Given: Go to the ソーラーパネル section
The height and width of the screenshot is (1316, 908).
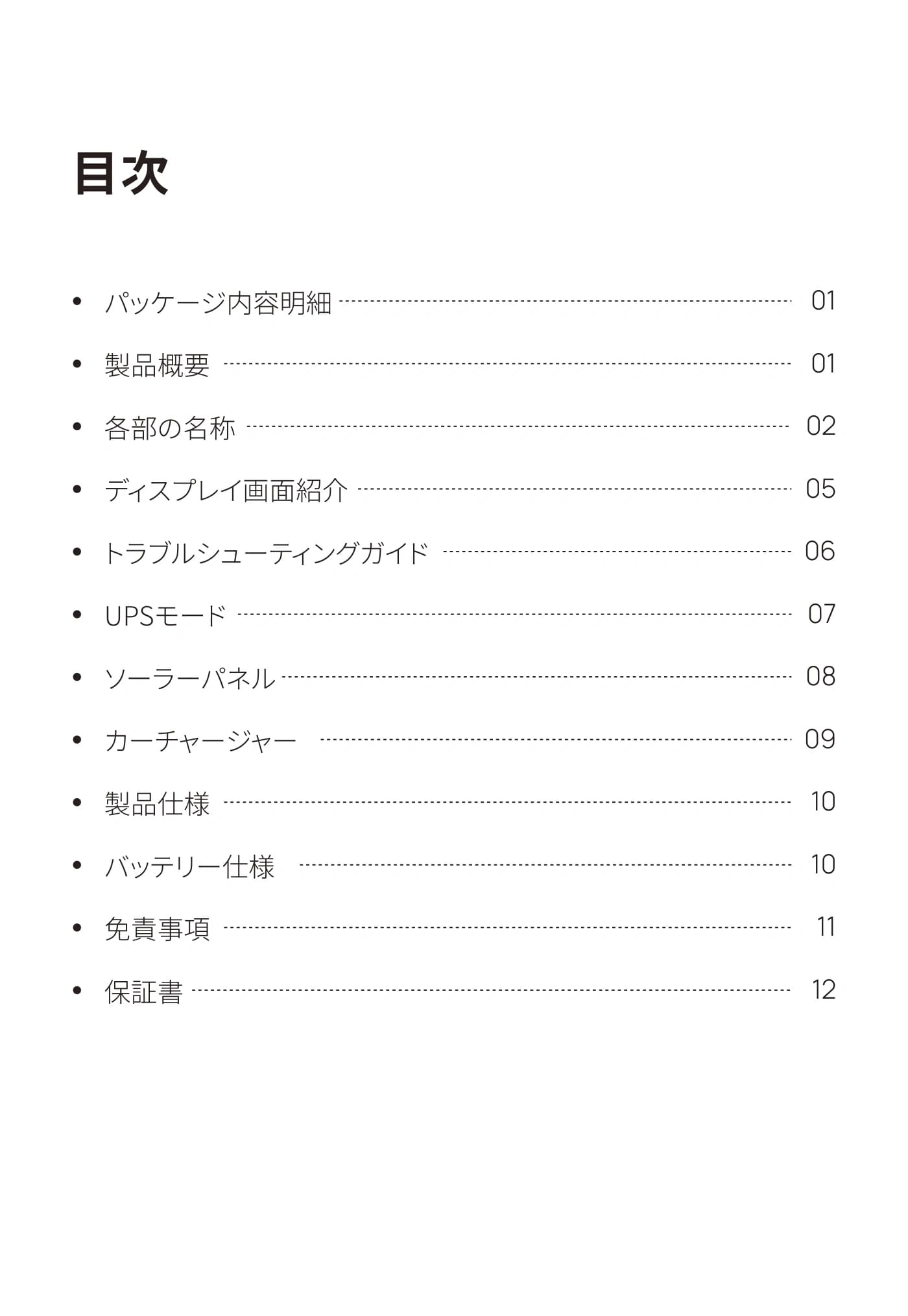Looking at the screenshot, I should [x=190, y=679].
